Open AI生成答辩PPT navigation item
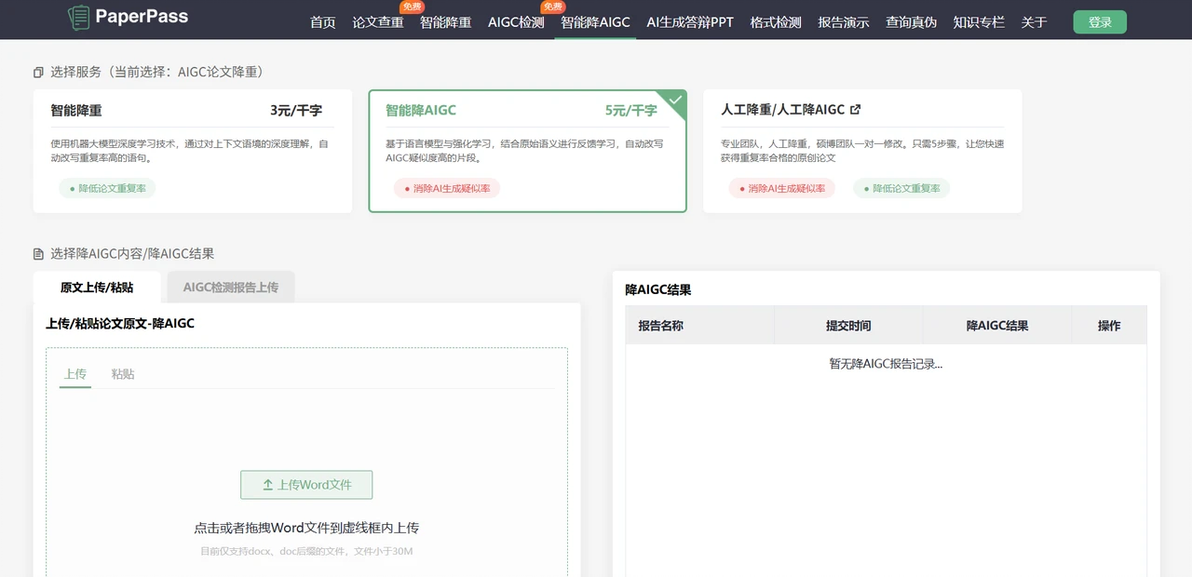1192x577 pixels. click(x=690, y=22)
